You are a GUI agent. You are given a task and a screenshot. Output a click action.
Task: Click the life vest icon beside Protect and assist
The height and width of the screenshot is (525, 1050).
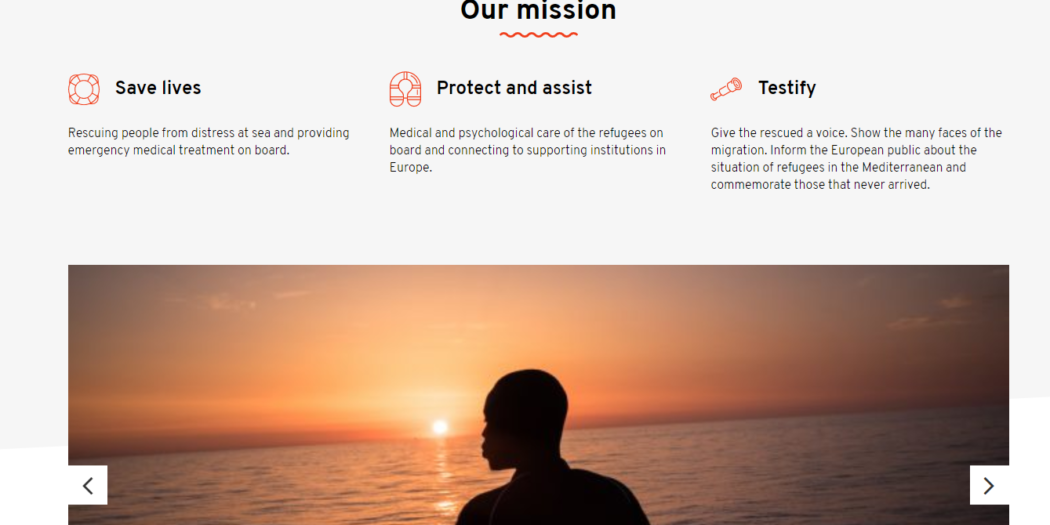(405, 89)
